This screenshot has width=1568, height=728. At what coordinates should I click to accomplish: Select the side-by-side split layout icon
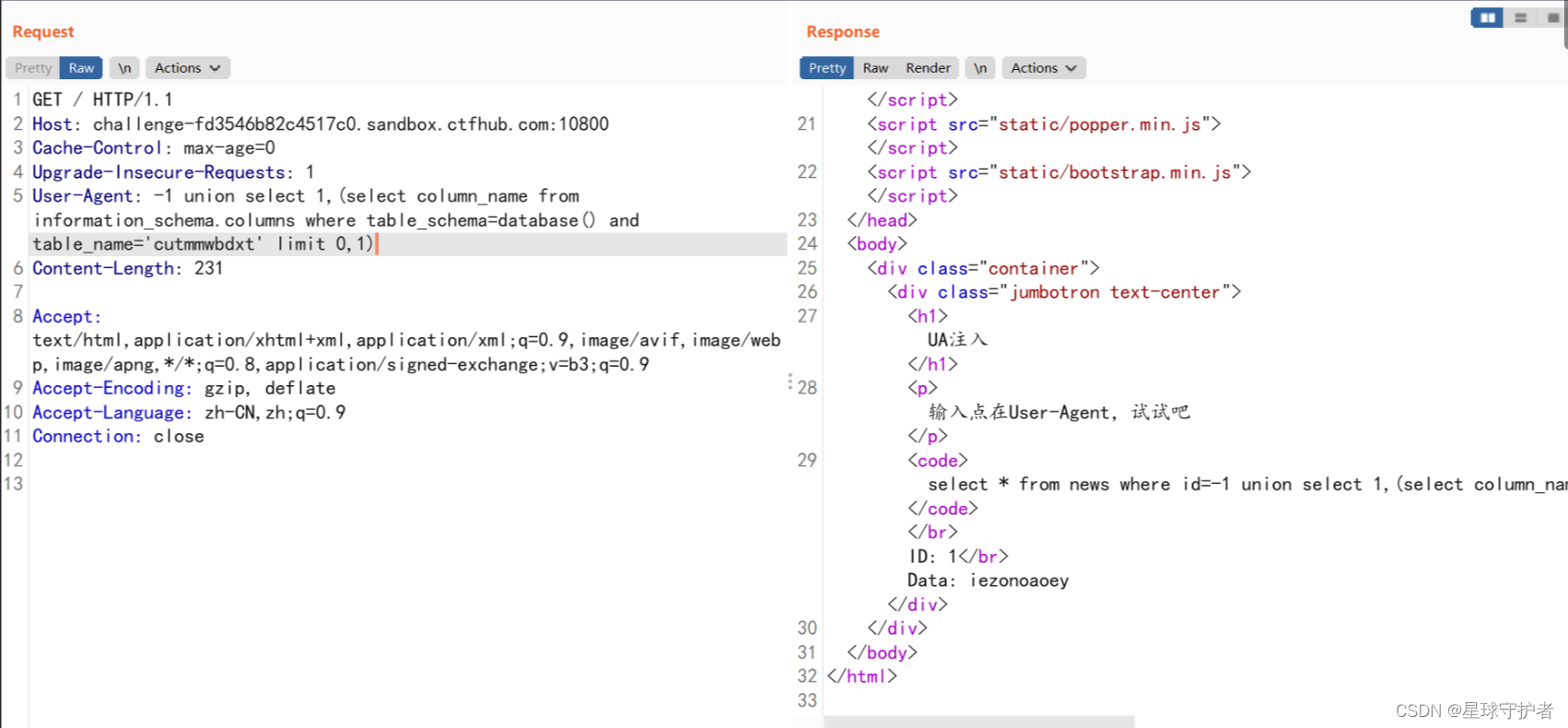pyautogui.click(x=1487, y=18)
